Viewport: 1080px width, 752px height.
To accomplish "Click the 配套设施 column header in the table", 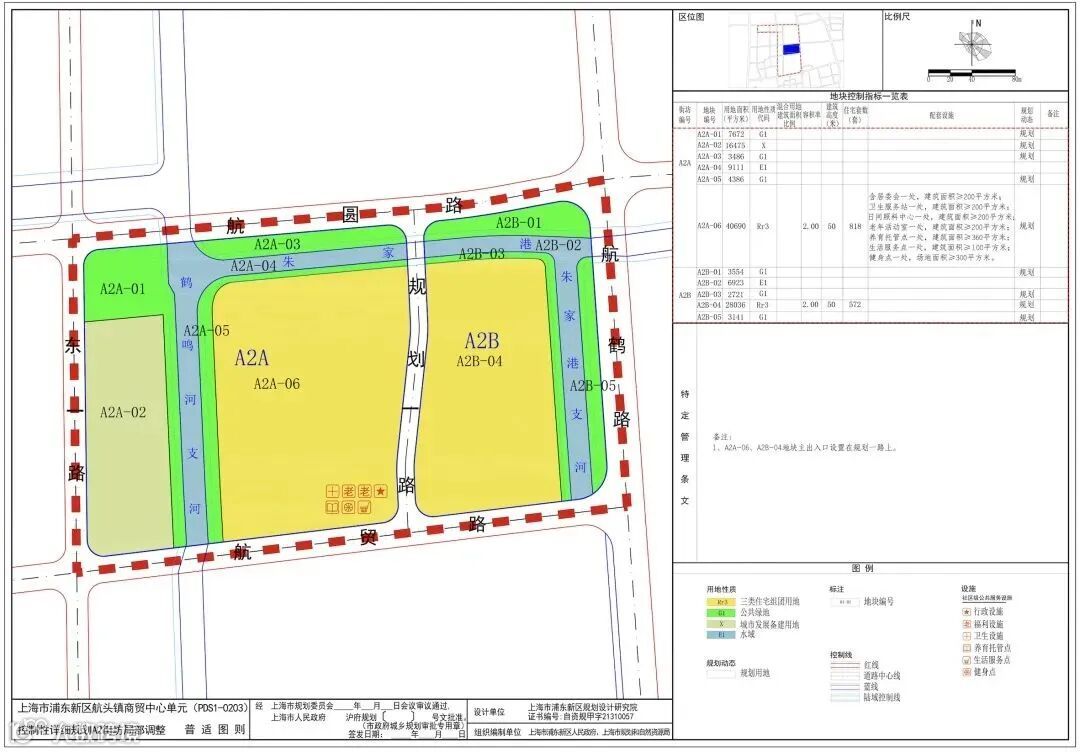I will [941, 116].
